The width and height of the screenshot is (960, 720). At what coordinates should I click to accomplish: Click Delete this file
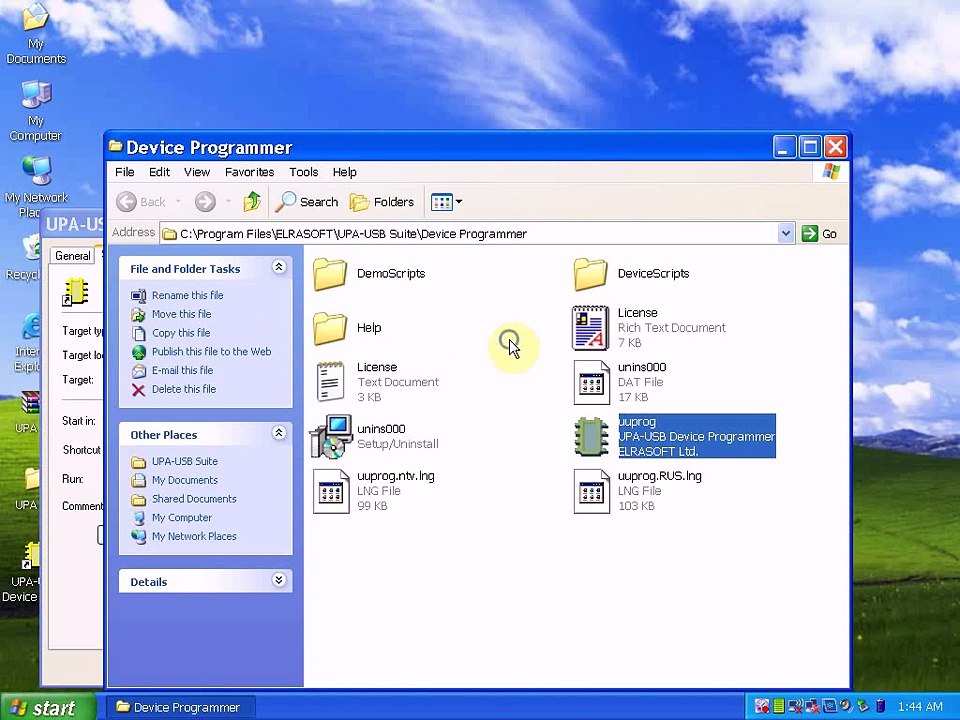(x=184, y=389)
